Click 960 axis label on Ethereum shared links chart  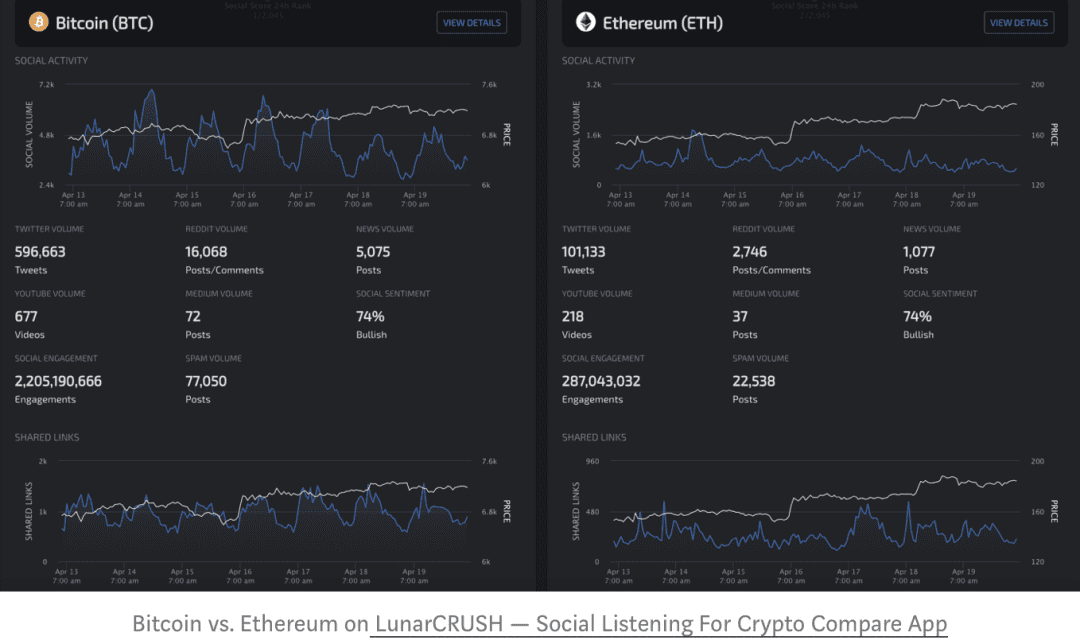592,461
